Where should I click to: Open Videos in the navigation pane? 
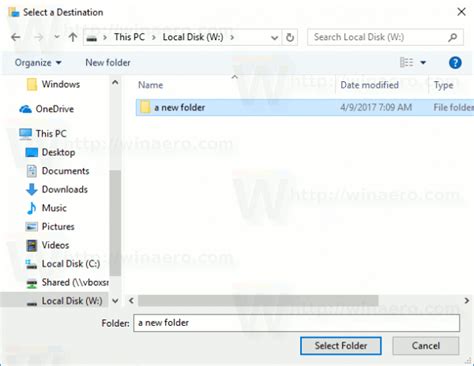(x=48, y=245)
